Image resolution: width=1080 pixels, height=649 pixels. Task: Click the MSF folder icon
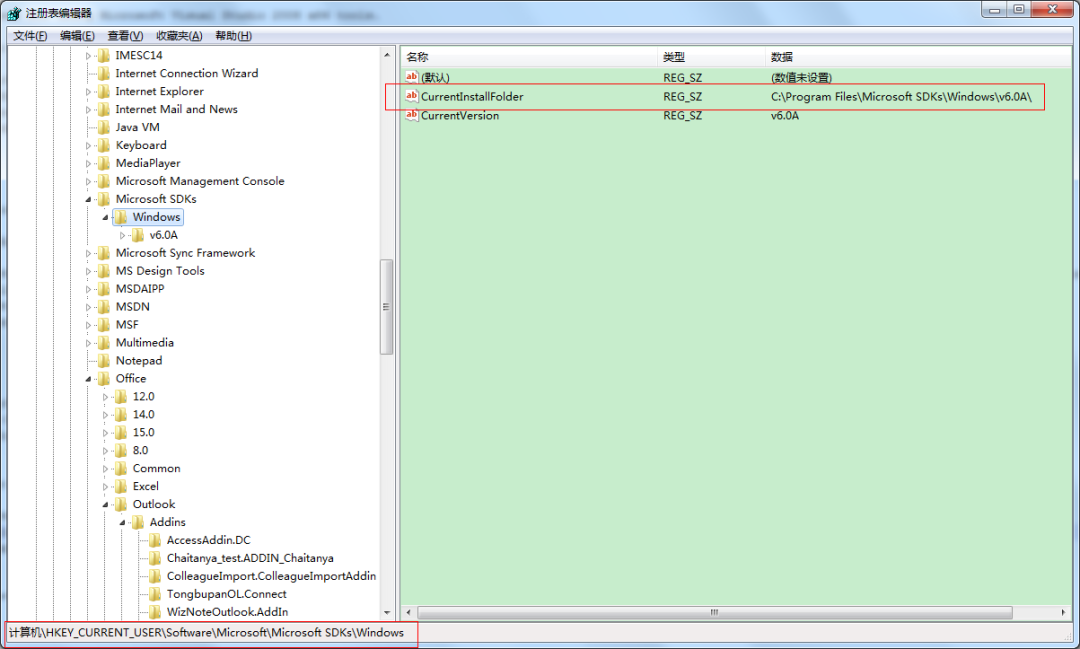click(x=104, y=324)
